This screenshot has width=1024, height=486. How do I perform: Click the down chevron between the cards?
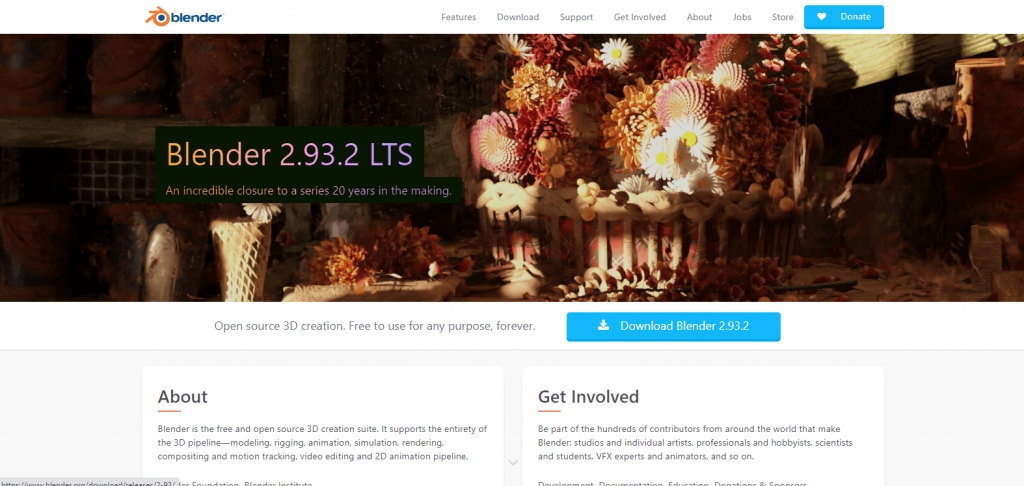coord(513,462)
